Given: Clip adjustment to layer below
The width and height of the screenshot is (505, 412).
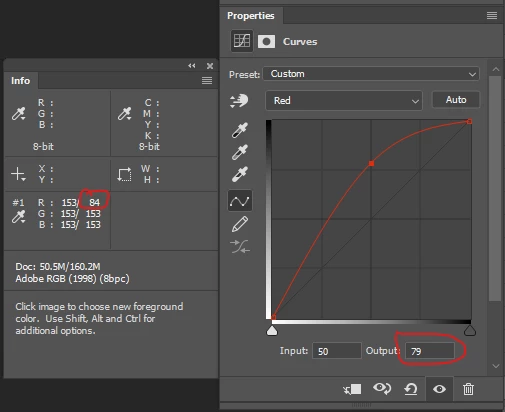Looking at the screenshot, I should [x=352, y=389].
